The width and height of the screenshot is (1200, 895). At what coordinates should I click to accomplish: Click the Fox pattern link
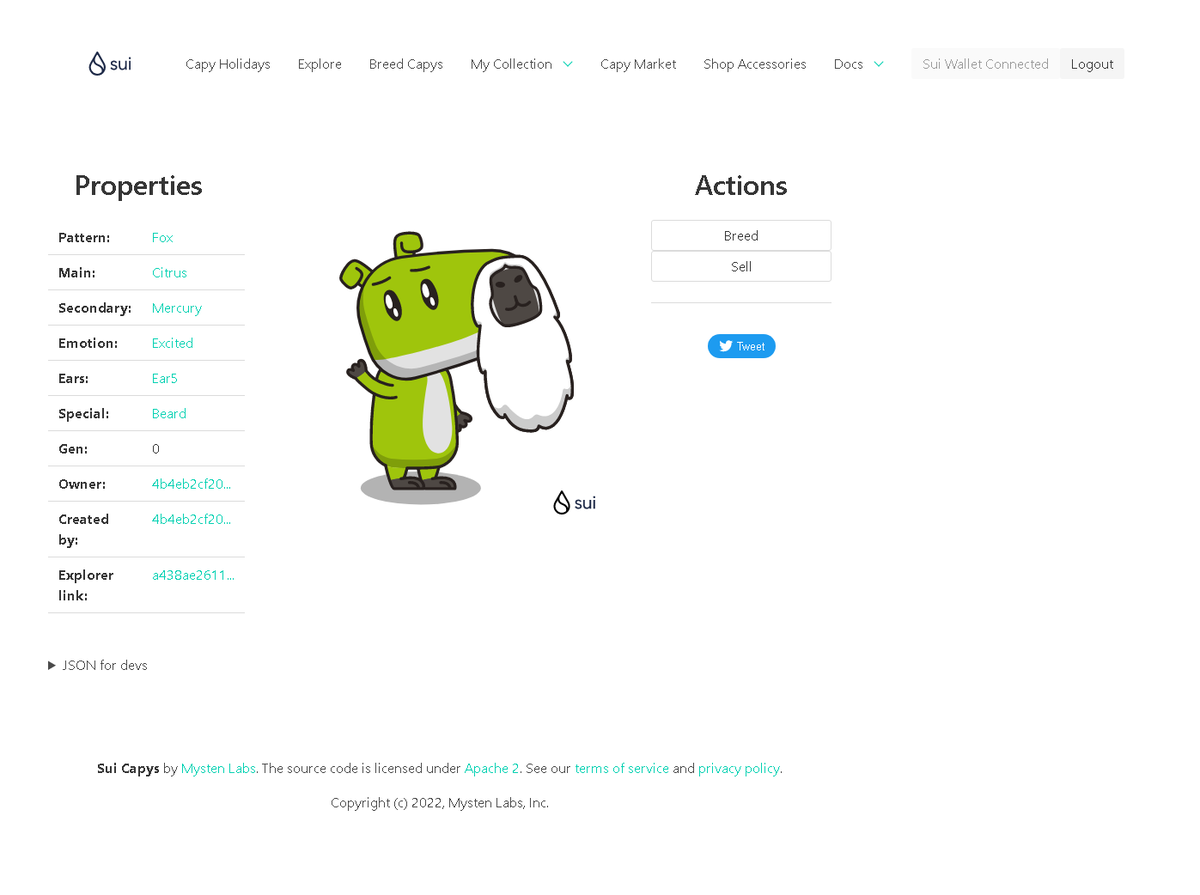[x=162, y=238]
